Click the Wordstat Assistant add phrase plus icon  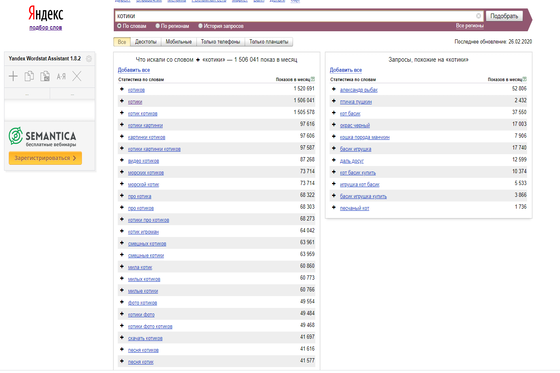pyautogui.click(x=13, y=76)
